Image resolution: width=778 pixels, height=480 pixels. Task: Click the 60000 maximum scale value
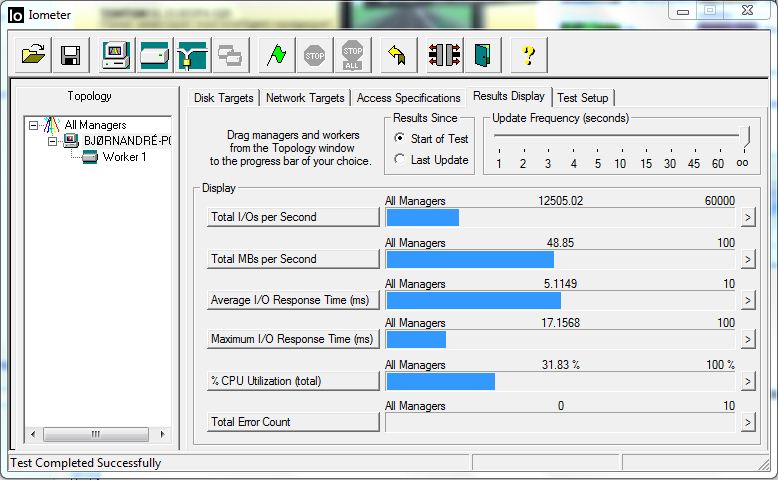tap(719, 201)
